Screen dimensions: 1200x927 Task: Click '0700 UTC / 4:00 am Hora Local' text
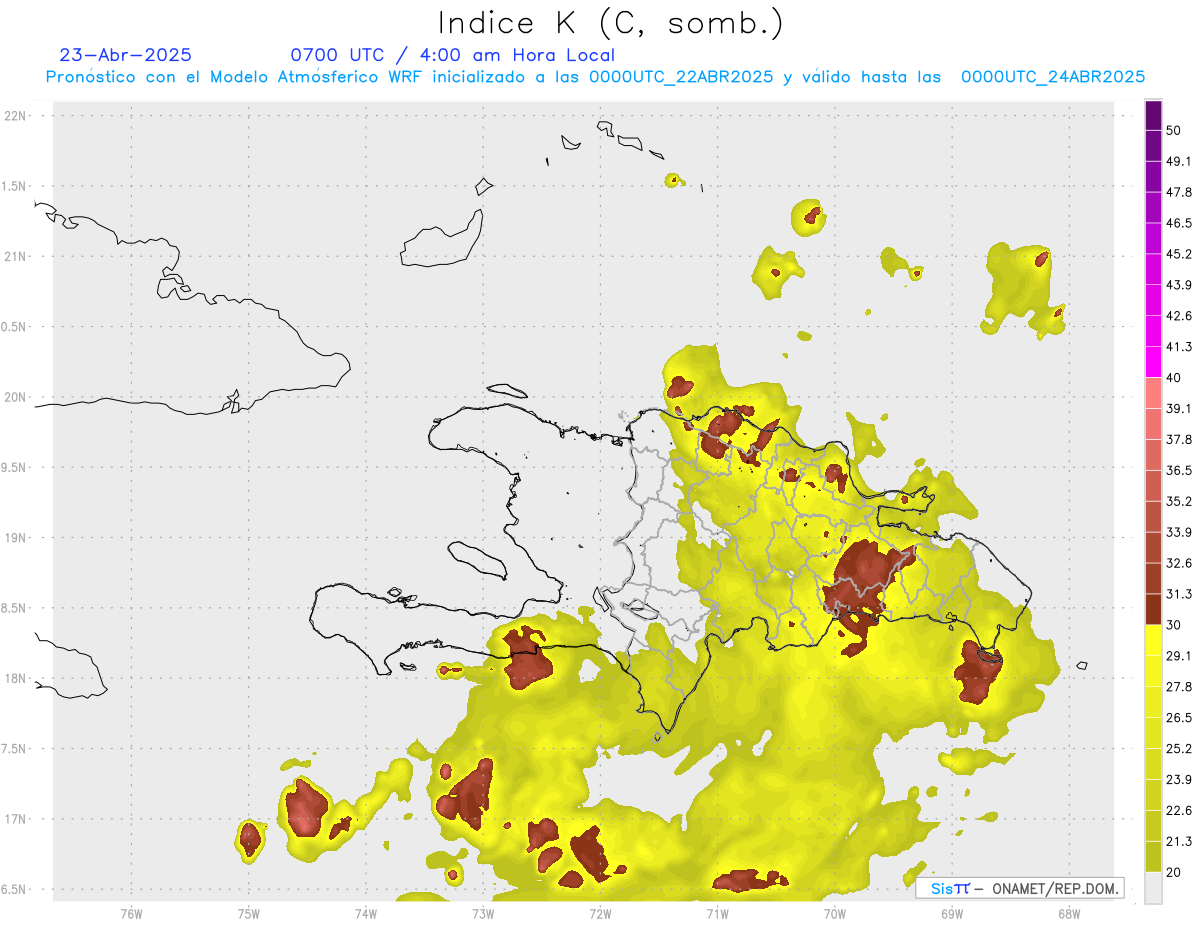pos(453,55)
